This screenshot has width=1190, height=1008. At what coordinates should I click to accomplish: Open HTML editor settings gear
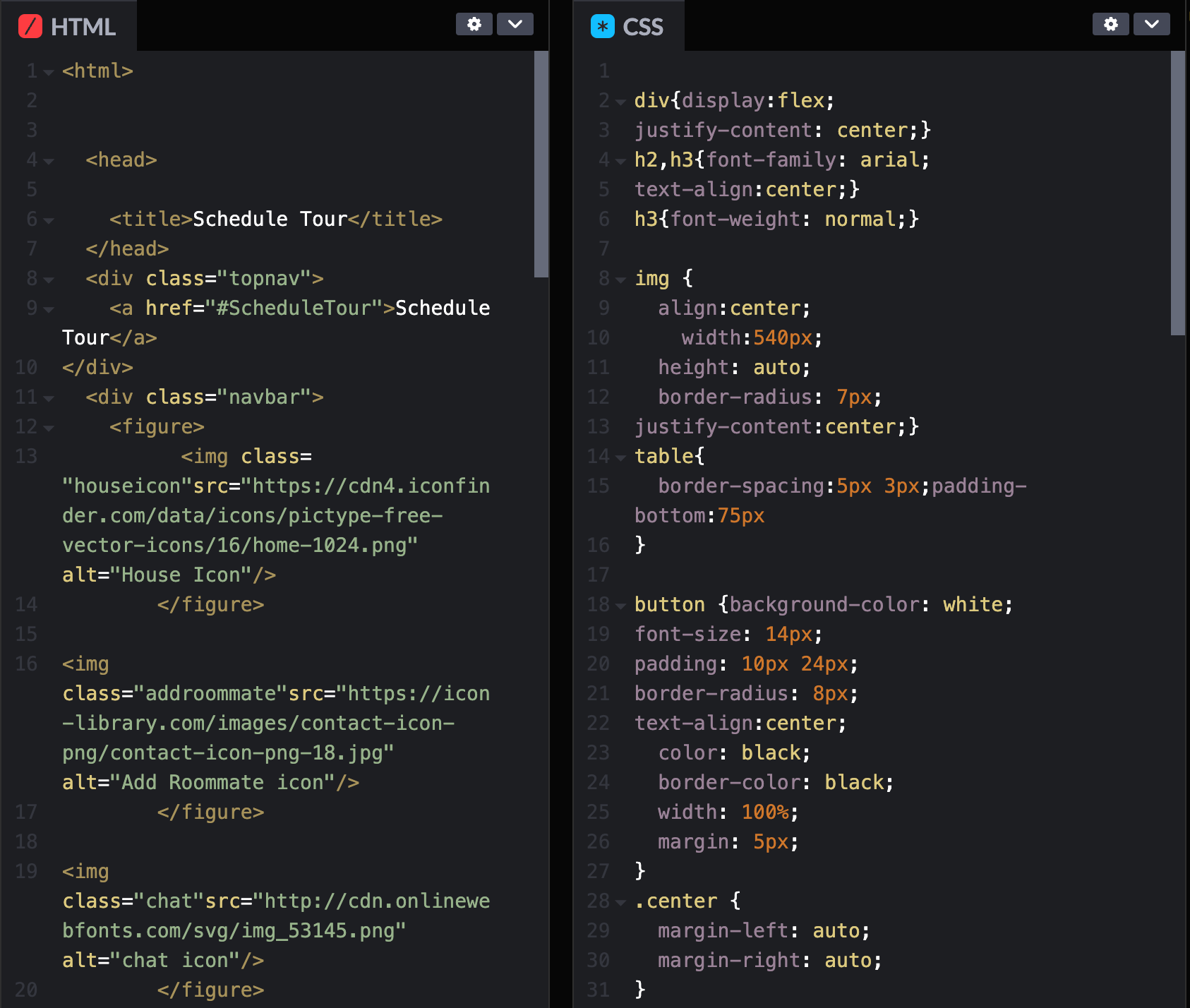coord(474,24)
